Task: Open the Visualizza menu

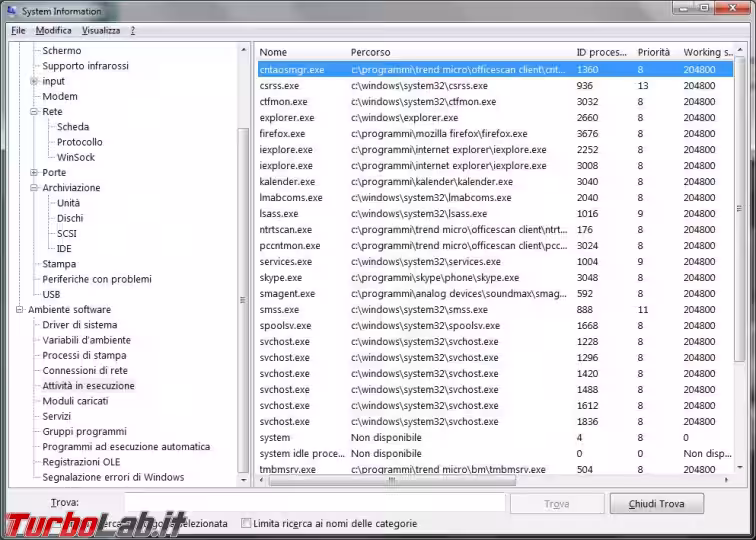Action: click(x=101, y=30)
